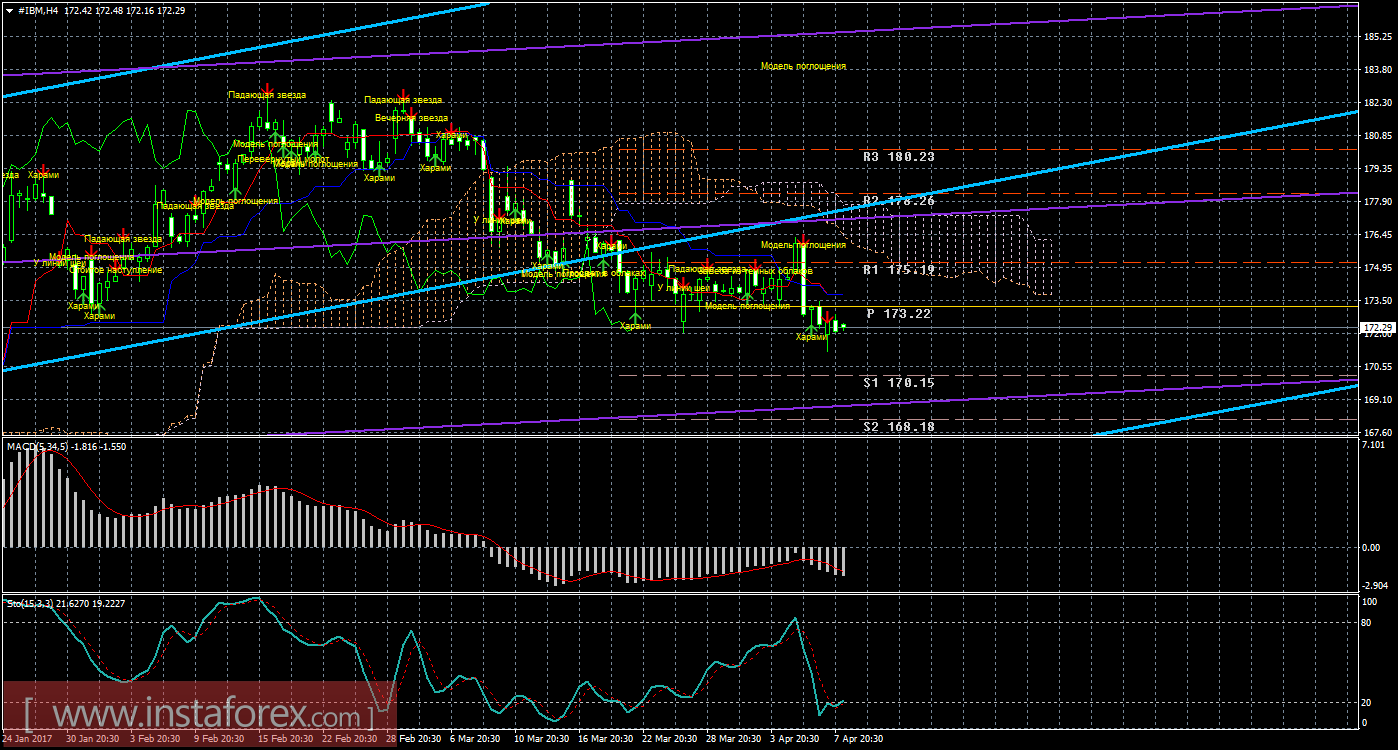Viewport: 1398px width, 750px height.
Task: Click the 169.10 price axis value
Action: (1378, 400)
